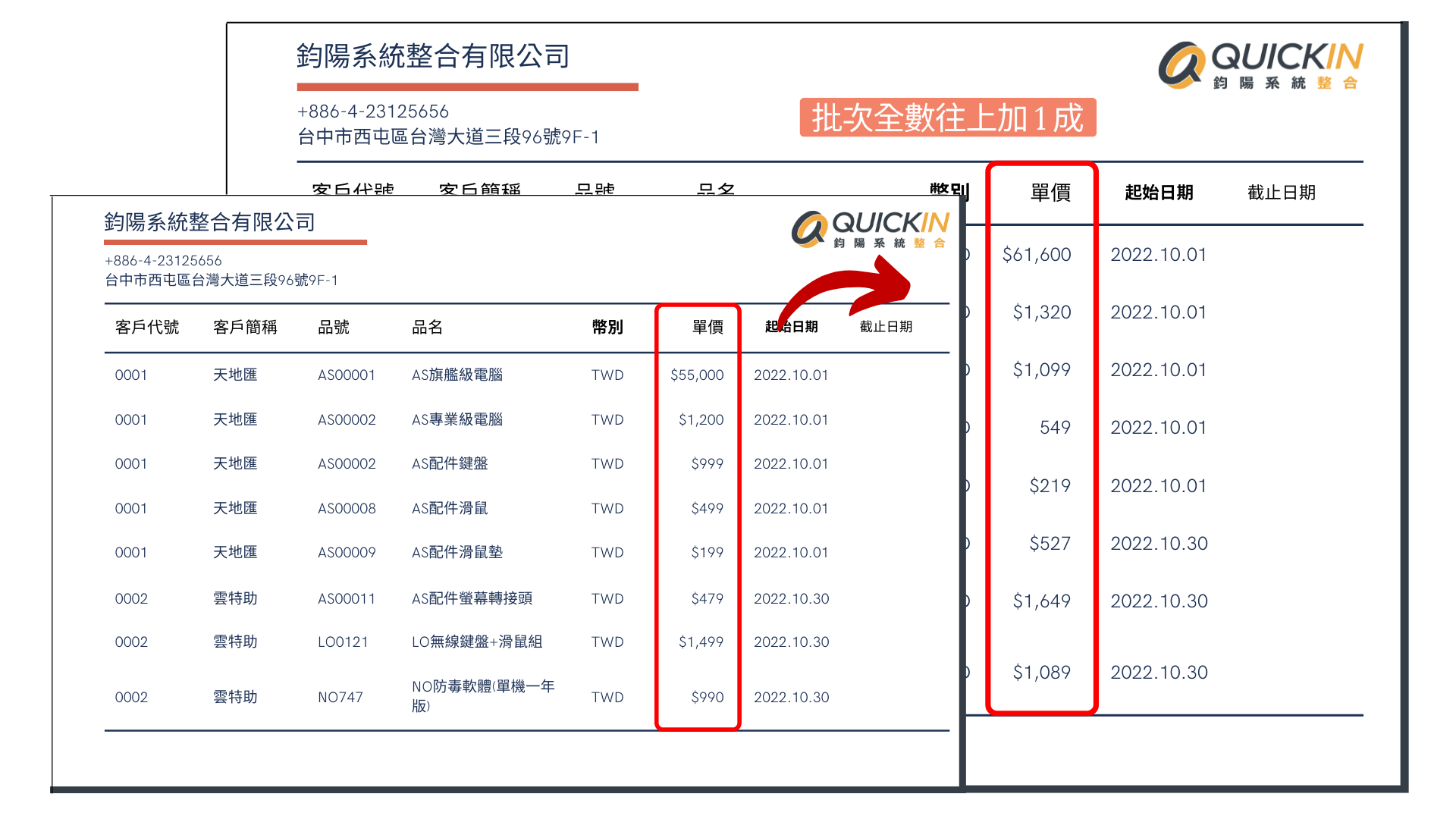Click the $990 unit price
Screen dimensions: 1456x819
708,697
